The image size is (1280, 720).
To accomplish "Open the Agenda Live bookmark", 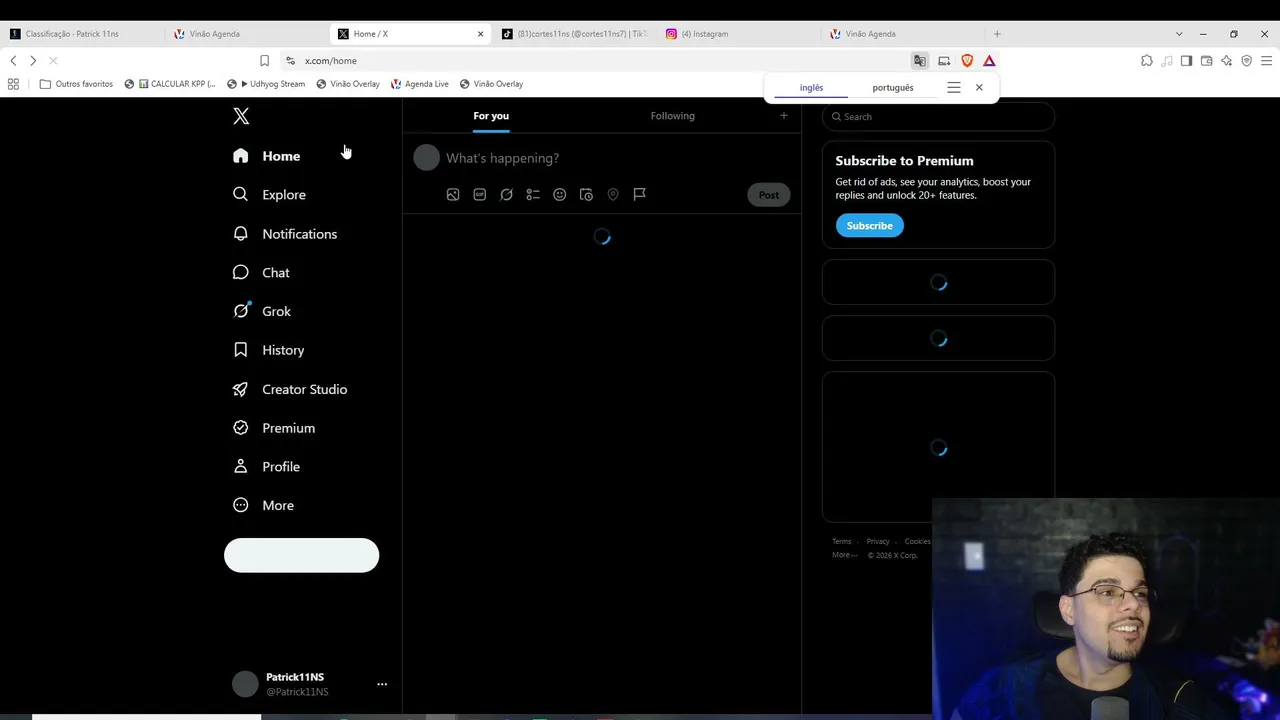I will click(420, 84).
